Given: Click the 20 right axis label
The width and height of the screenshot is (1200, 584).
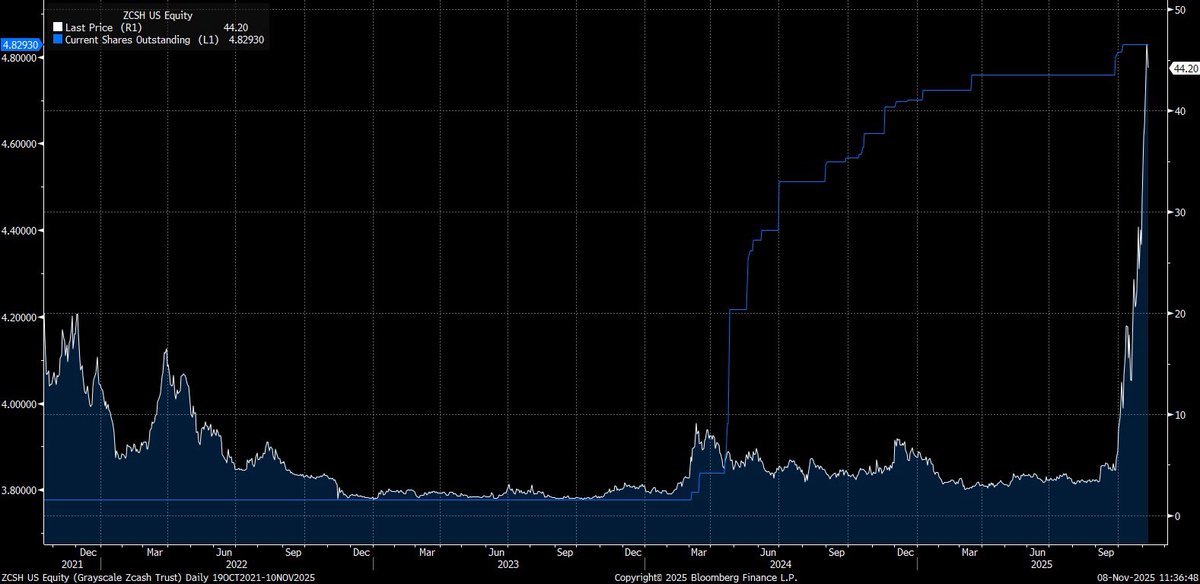Looking at the screenshot, I should tap(1180, 314).
